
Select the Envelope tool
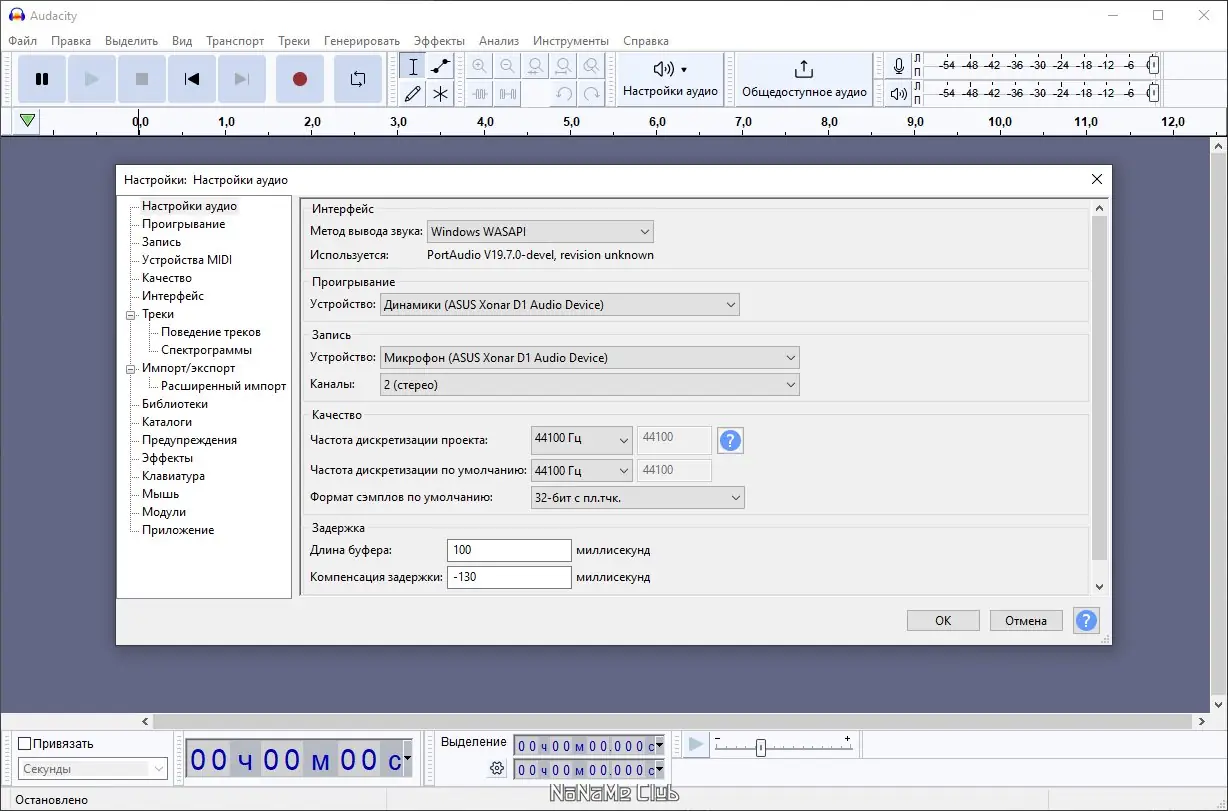coord(440,67)
